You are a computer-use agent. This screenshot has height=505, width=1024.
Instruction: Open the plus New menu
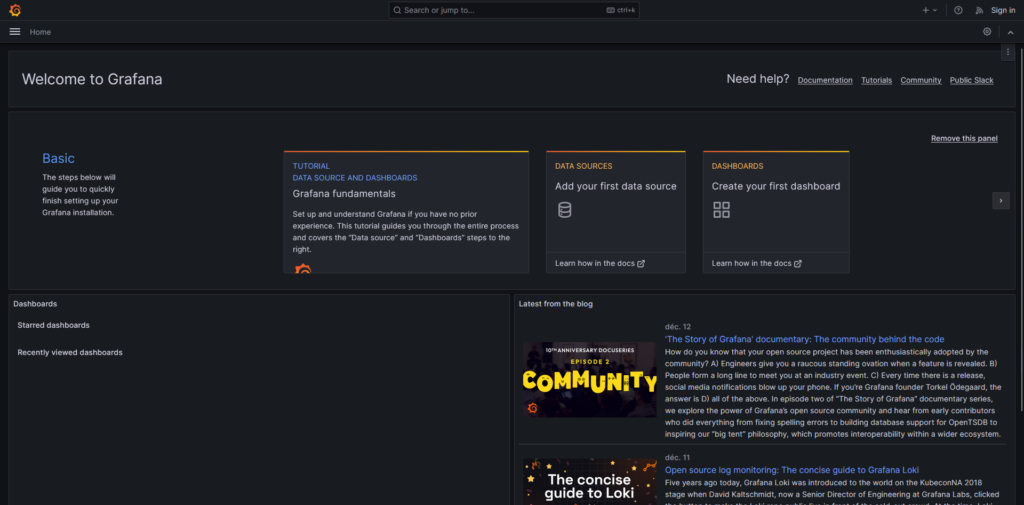[x=929, y=10]
